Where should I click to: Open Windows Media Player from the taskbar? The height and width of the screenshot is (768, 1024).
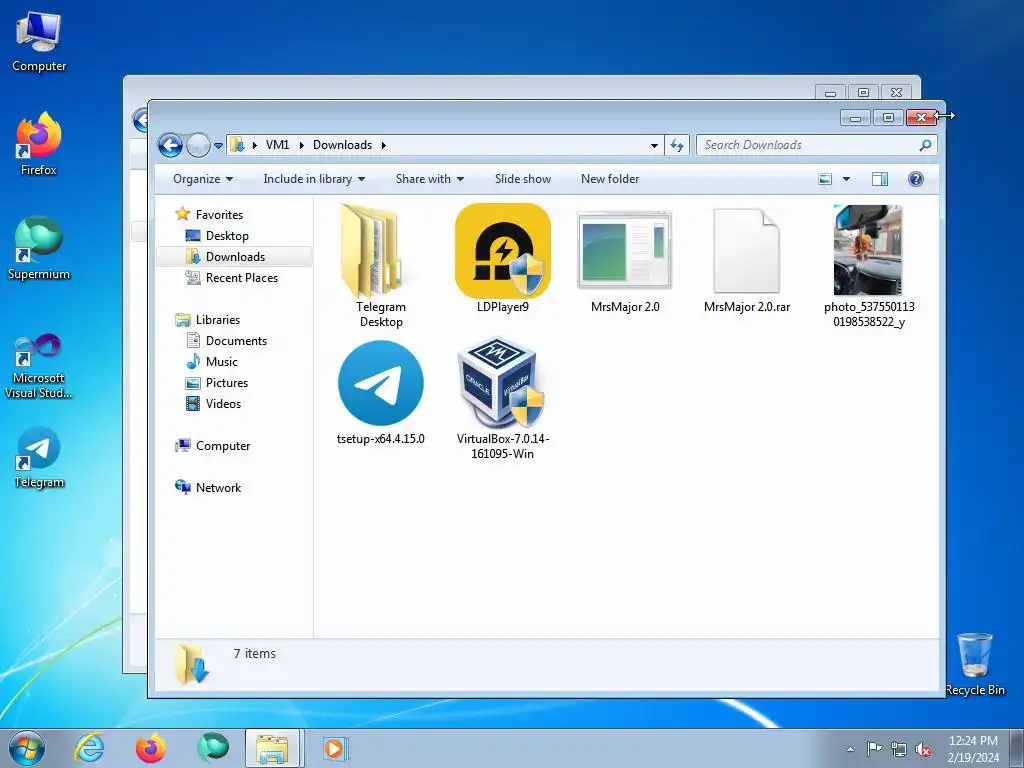[x=336, y=748]
